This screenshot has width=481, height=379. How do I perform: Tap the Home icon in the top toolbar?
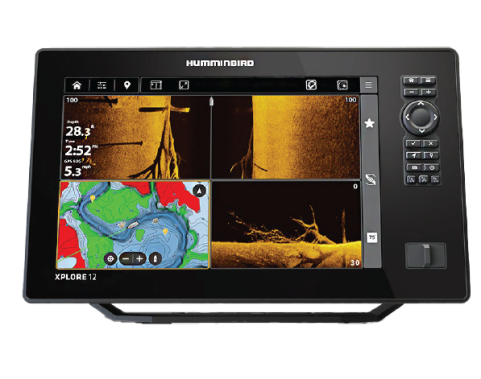[x=77, y=85]
